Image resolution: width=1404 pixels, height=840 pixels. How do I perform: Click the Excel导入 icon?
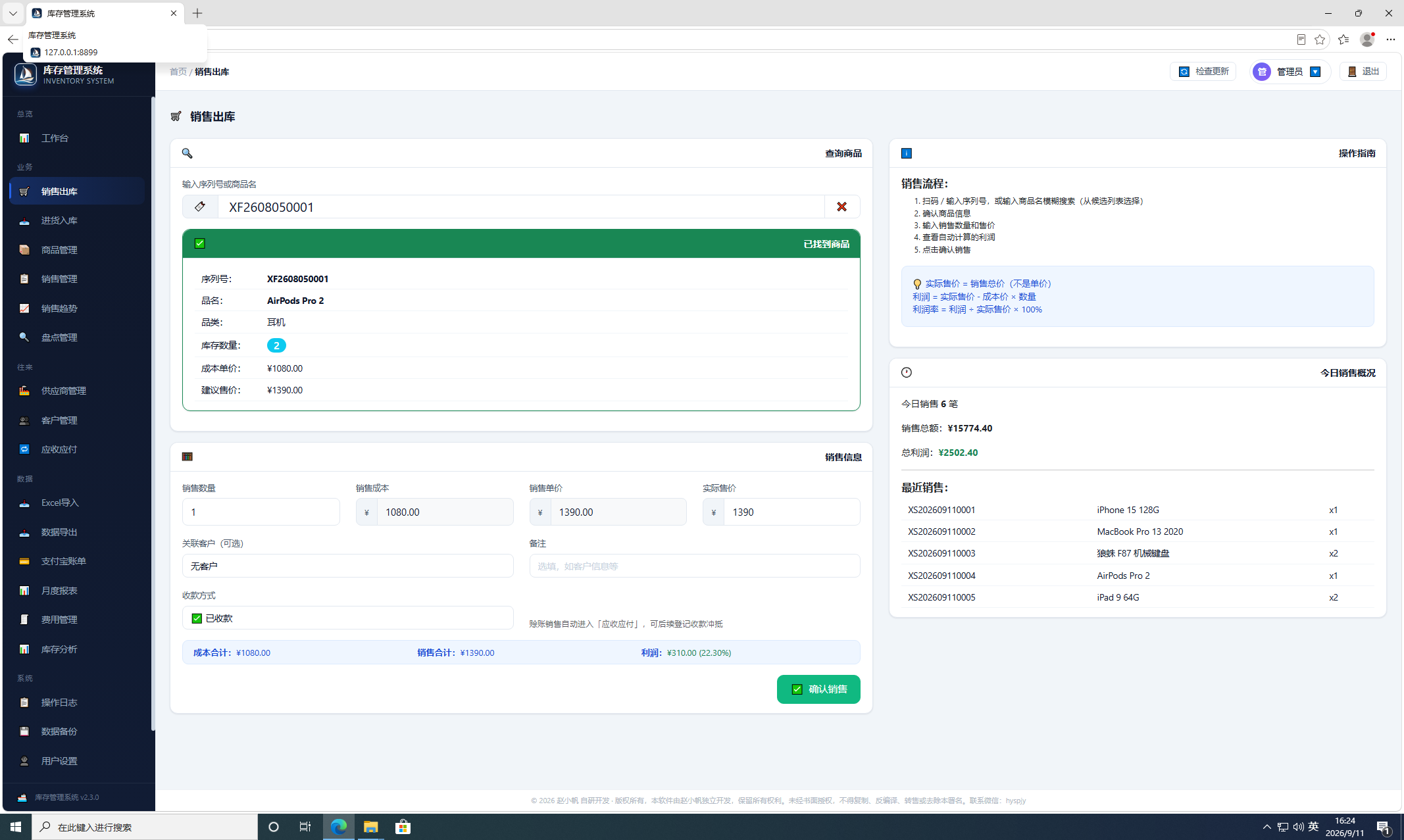24,503
